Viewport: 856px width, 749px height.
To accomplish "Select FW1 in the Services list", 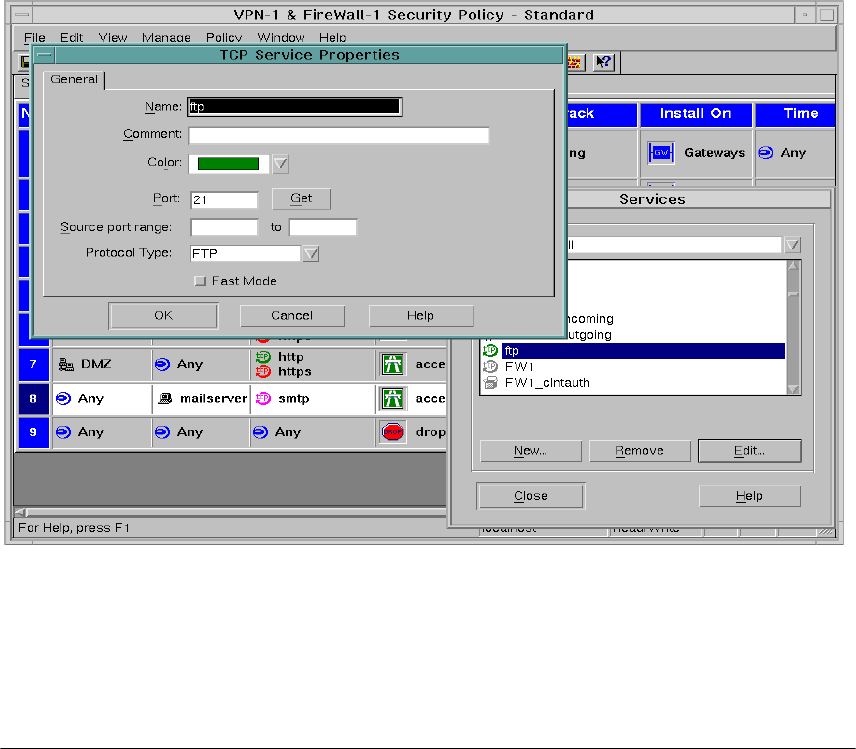I will pyautogui.click(x=633, y=366).
